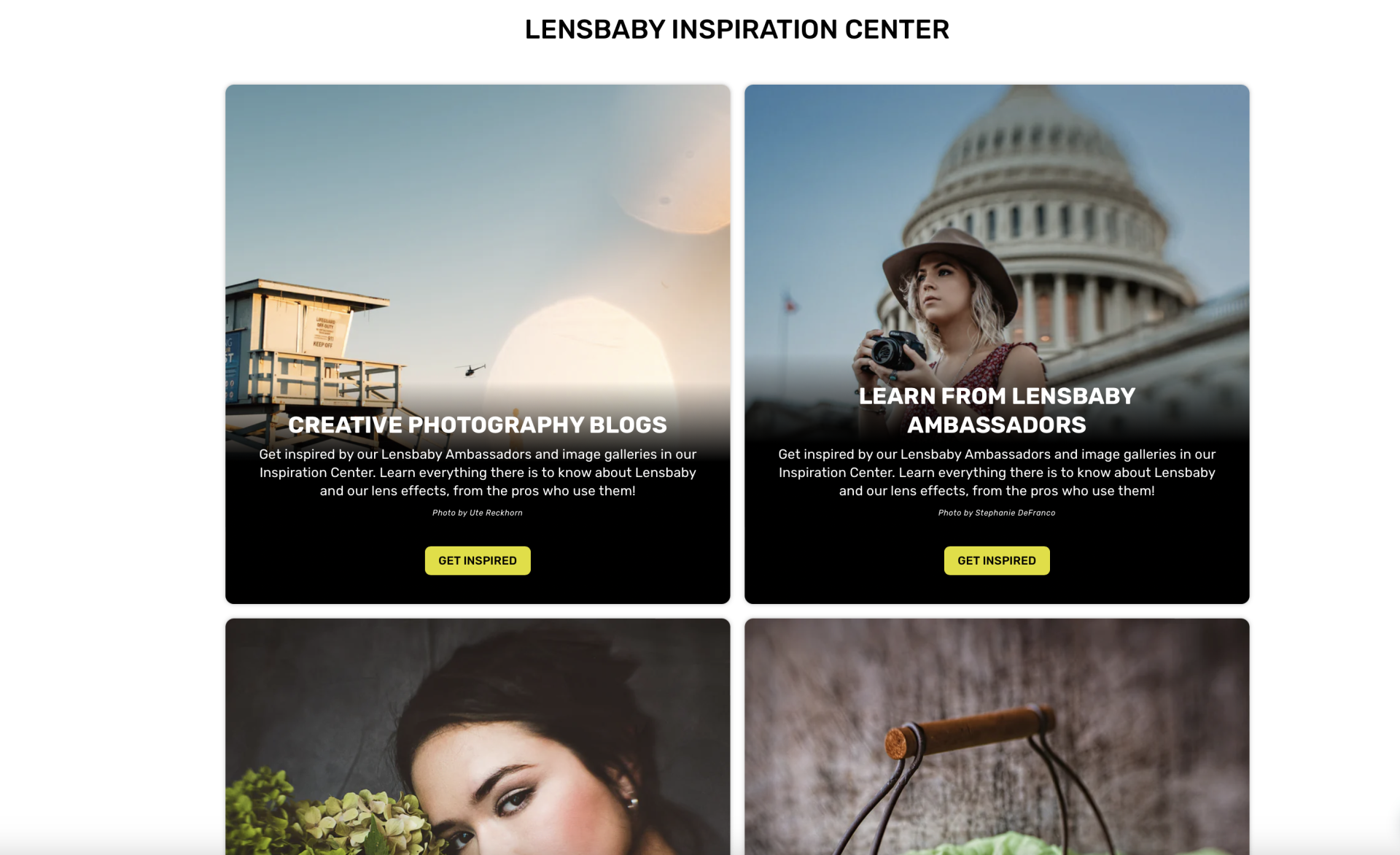This screenshot has width=1400, height=855.
Task: Click the Photo by Stephanie DeFranco credit
Action: (997, 513)
